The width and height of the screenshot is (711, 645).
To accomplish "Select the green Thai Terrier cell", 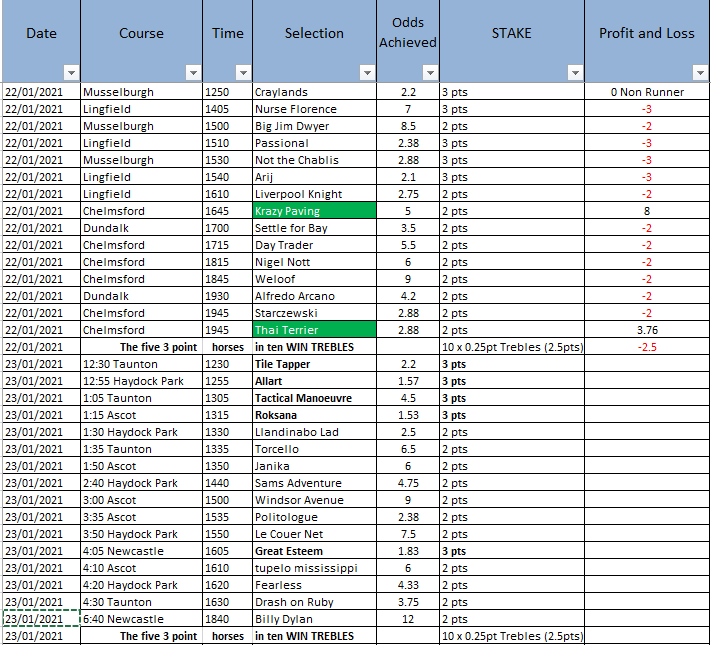I will coord(314,330).
